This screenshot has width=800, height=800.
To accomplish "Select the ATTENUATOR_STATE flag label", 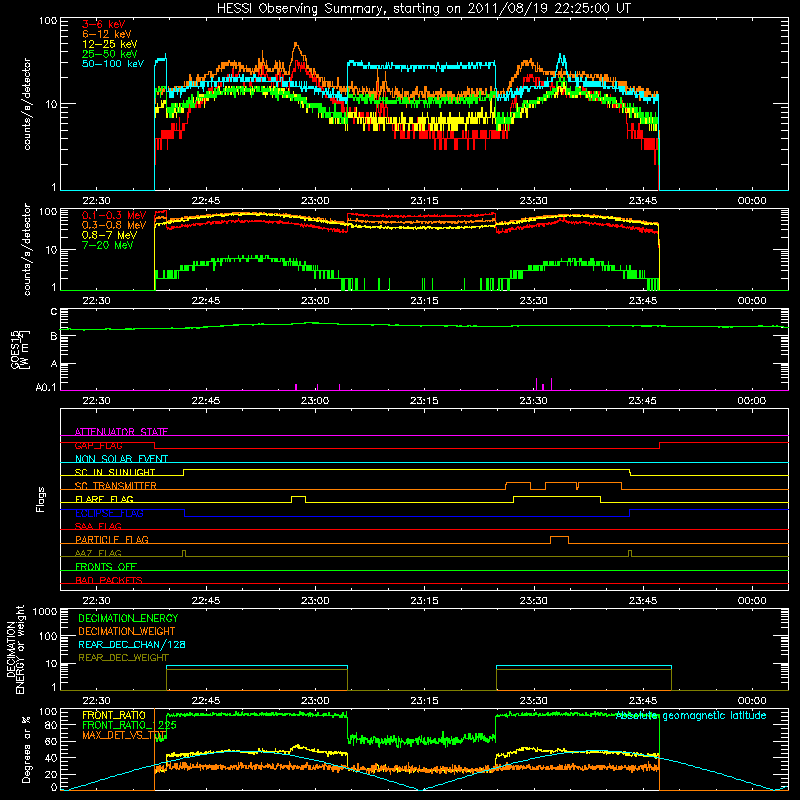I will tap(121, 432).
